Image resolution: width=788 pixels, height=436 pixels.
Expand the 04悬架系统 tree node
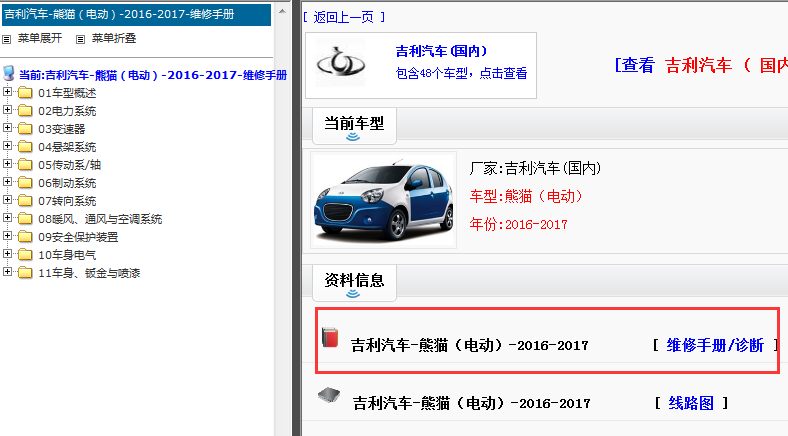click(7, 146)
